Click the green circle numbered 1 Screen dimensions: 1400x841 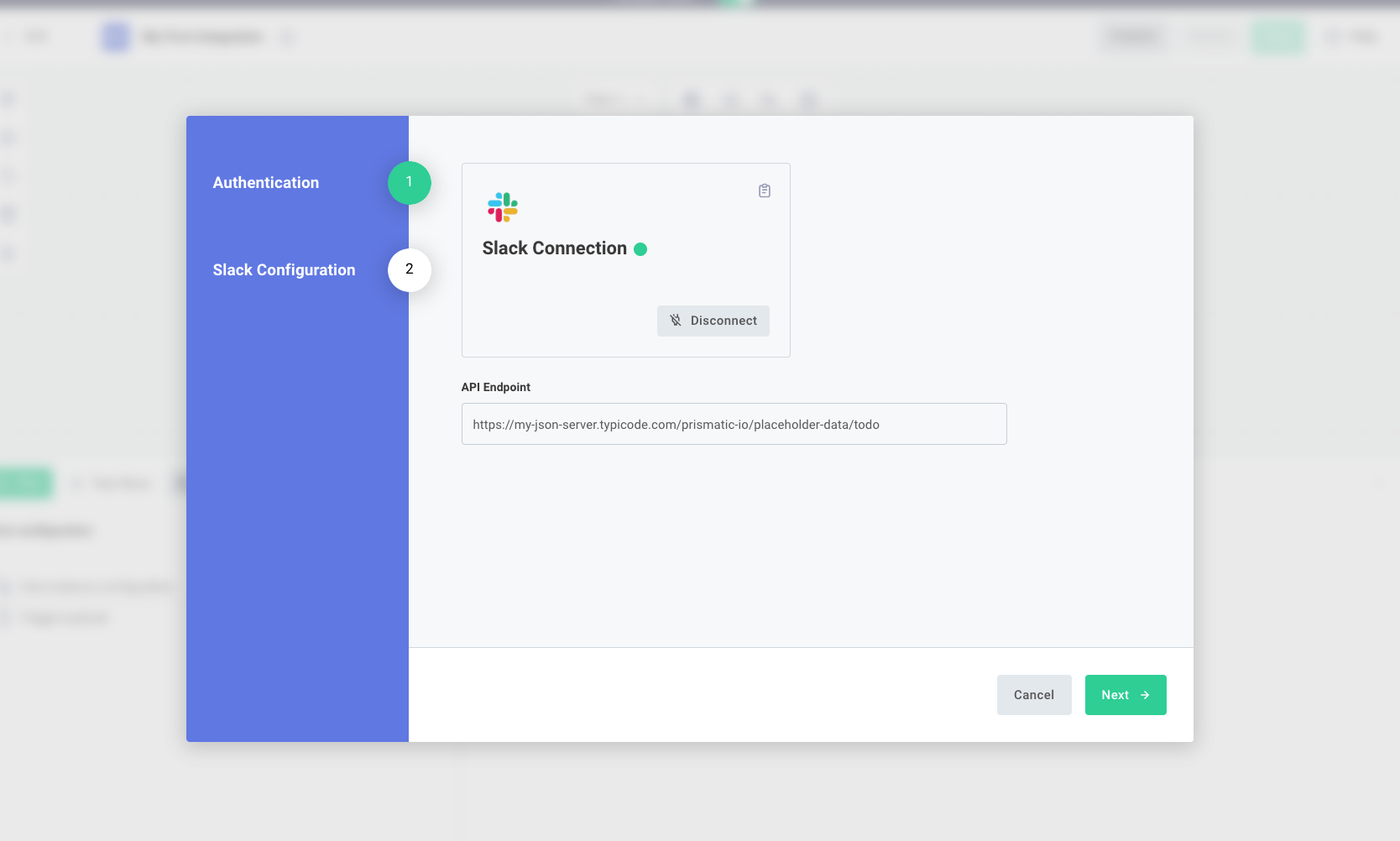pos(409,183)
